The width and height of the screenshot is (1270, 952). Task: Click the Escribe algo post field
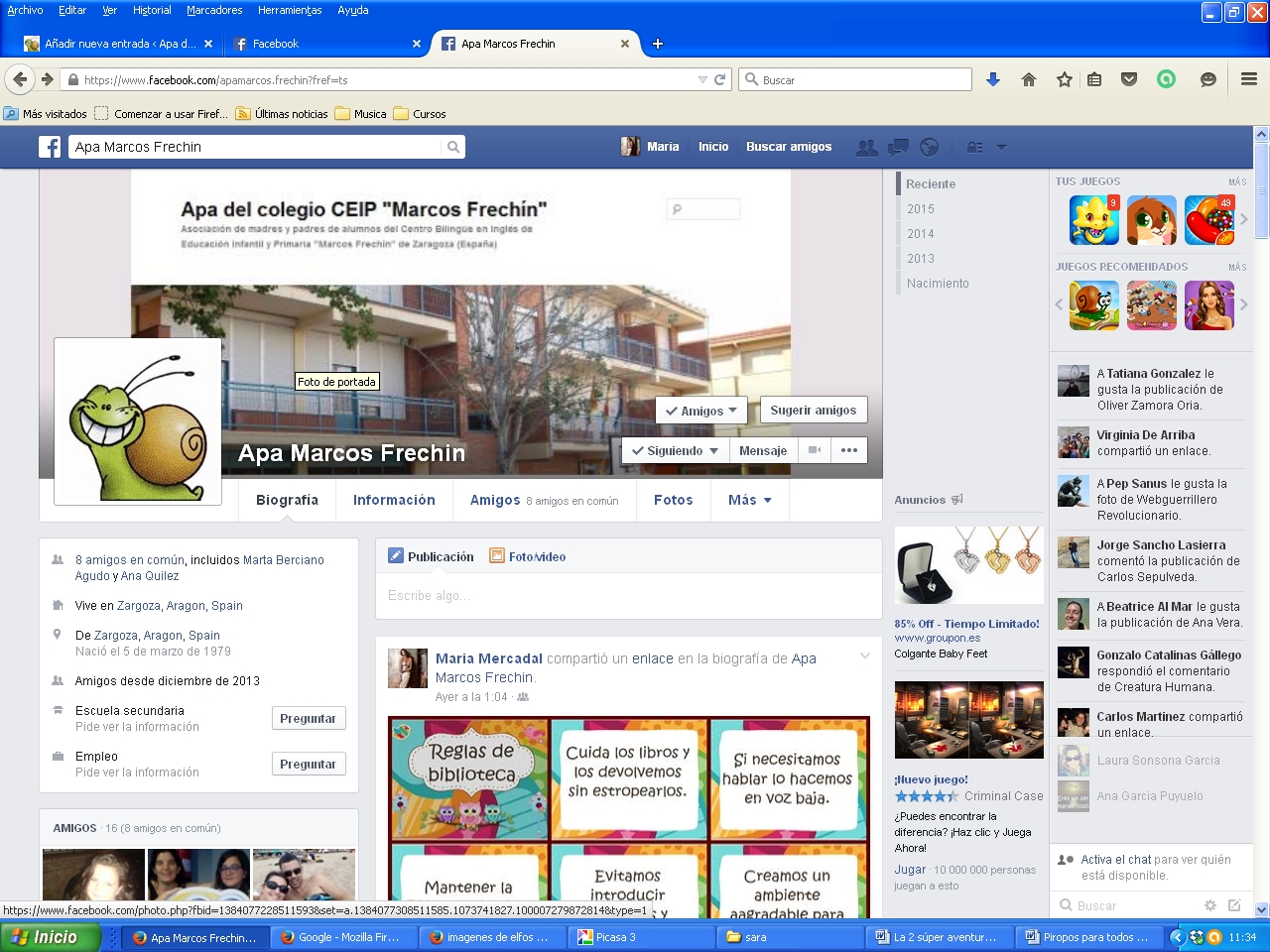[x=628, y=596]
